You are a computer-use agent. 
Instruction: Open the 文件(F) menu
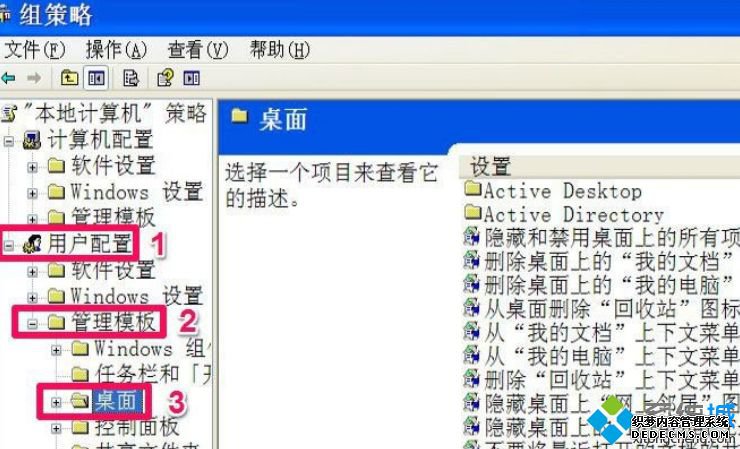[34, 50]
